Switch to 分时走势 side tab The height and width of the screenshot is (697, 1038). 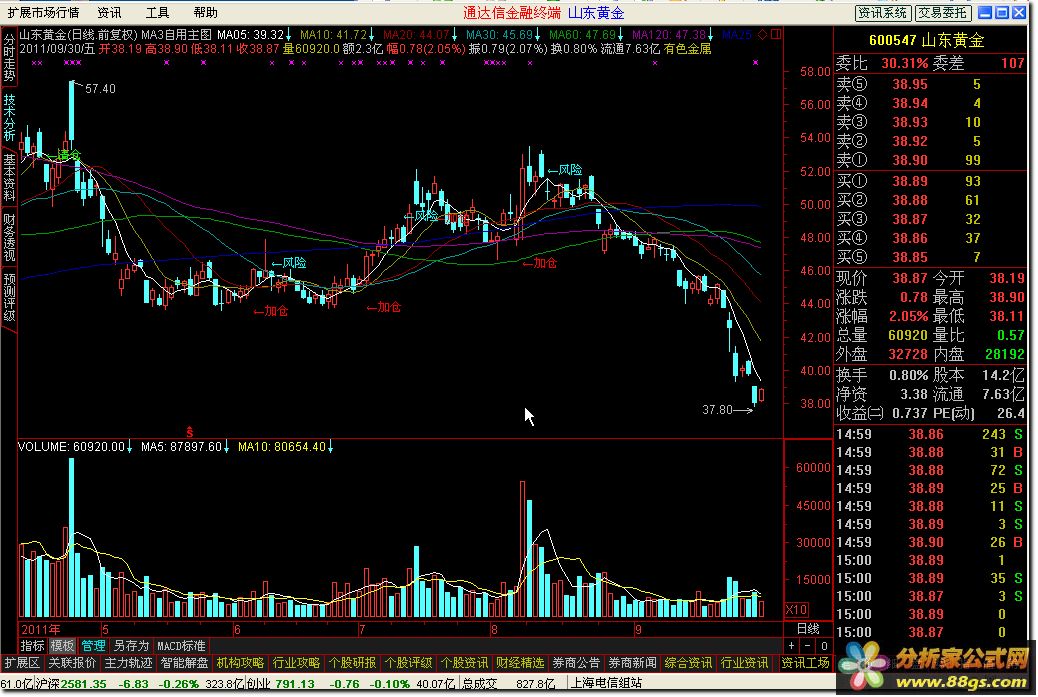pyautogui.click(x=9, y=57)
